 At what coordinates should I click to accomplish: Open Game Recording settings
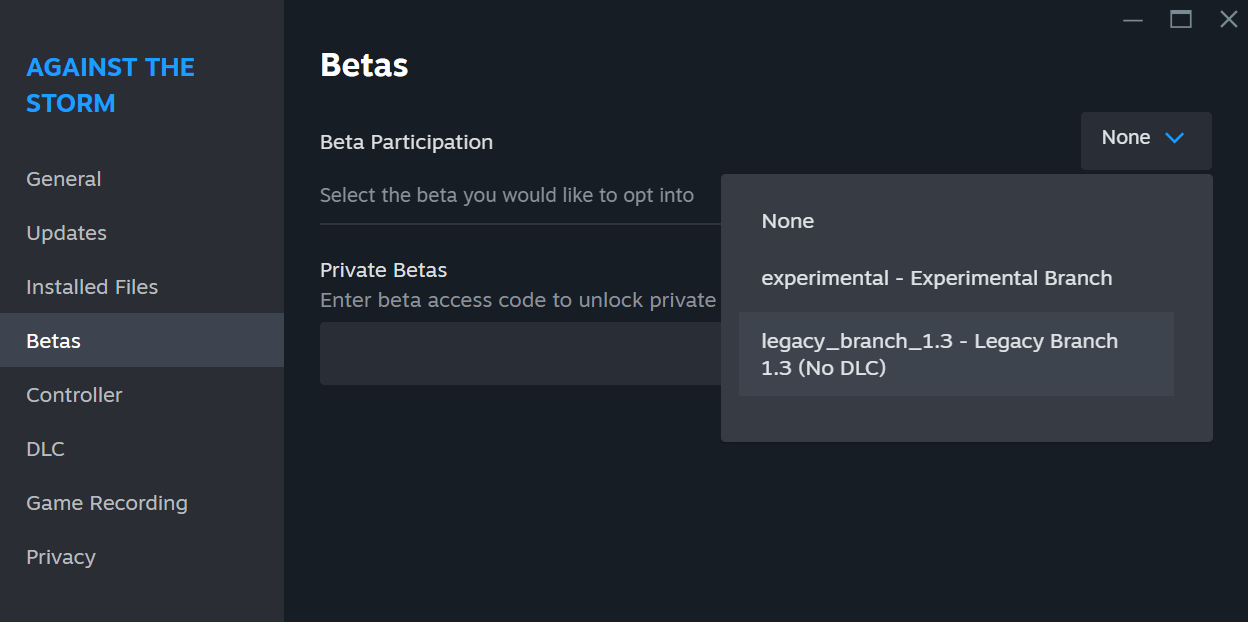[x=107, y=503]
